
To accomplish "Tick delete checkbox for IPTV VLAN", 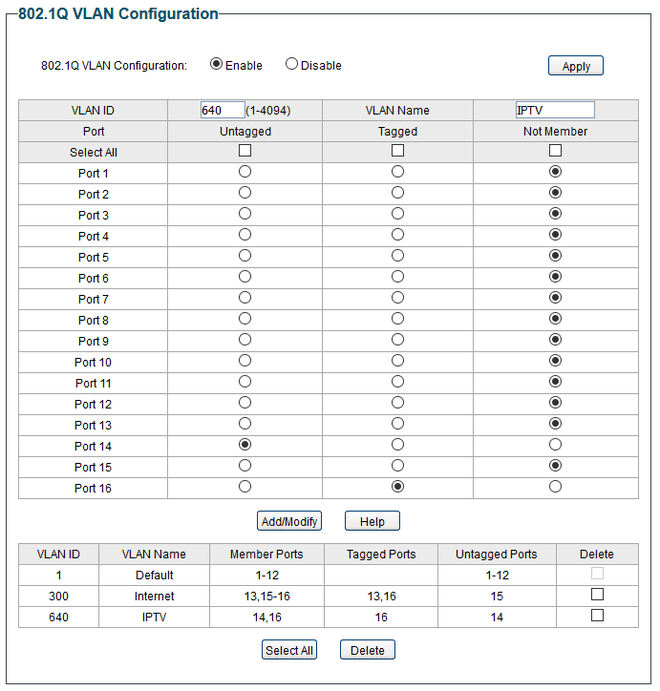I will [x=597, y=616].
